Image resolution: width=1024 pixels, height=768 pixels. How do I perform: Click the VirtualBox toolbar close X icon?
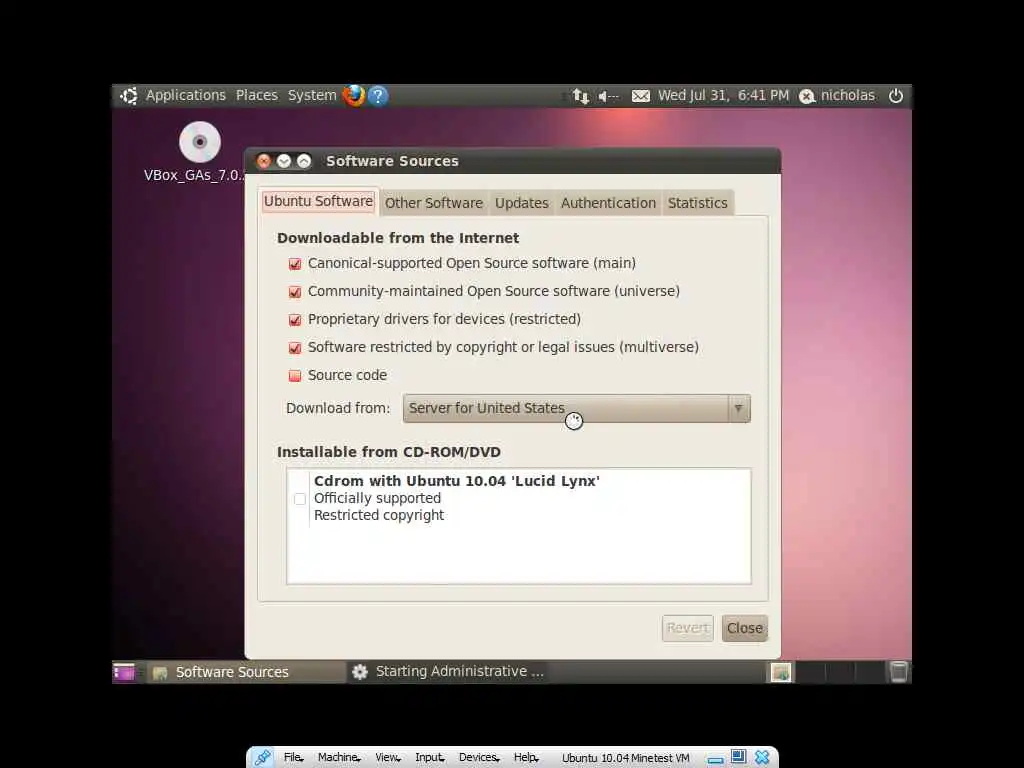point(762,758)
